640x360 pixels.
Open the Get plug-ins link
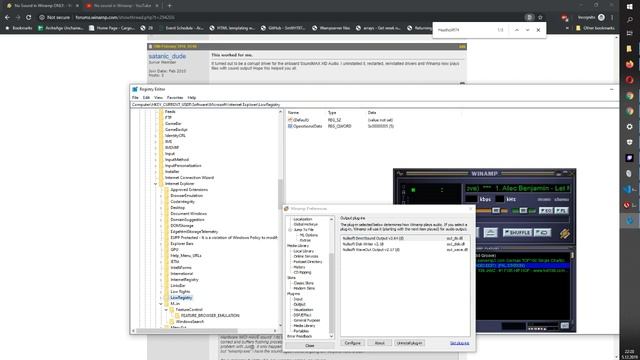459,343
